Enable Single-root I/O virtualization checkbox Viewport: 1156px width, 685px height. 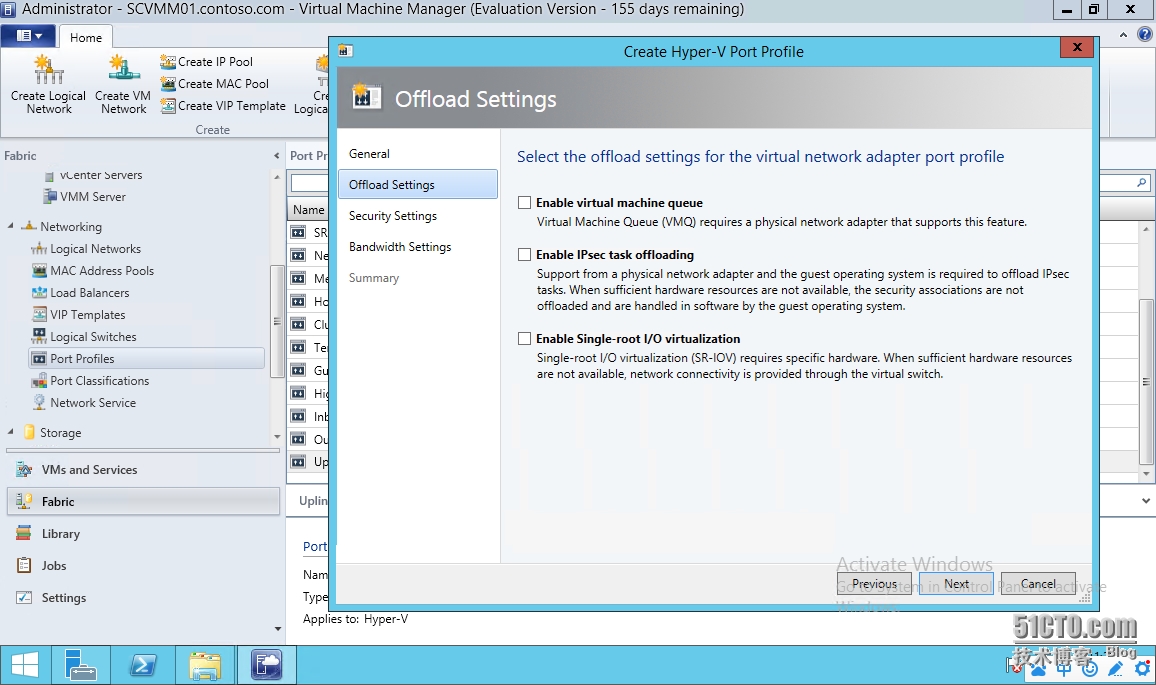524,338
